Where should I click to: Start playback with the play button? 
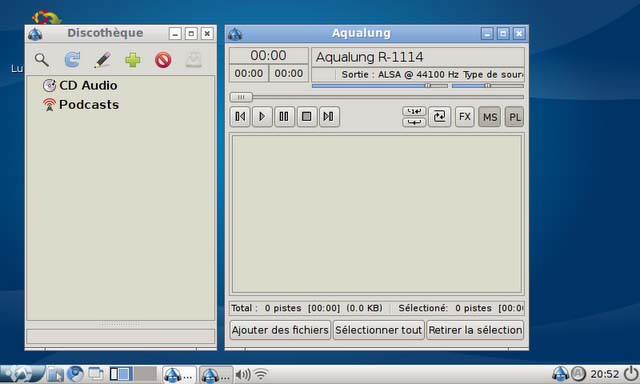(x=262, y=117)
